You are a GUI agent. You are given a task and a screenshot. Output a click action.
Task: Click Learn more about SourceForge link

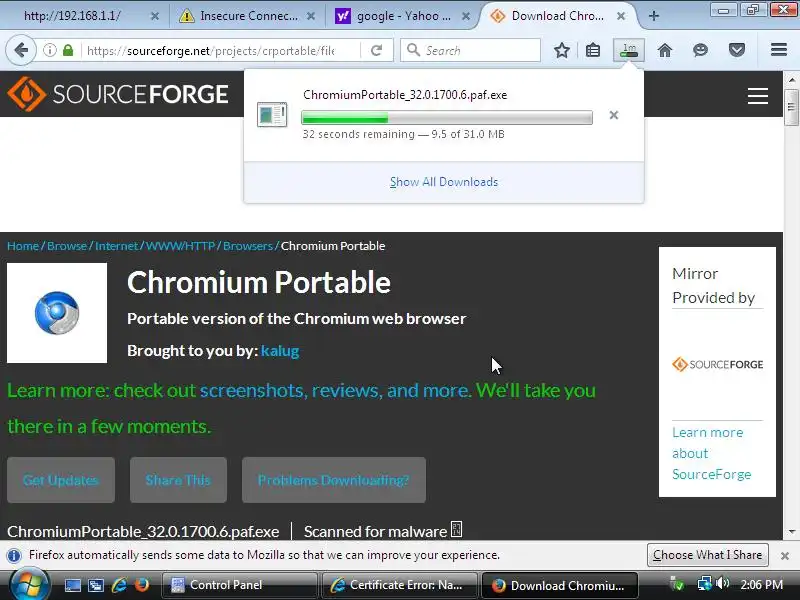712,454
